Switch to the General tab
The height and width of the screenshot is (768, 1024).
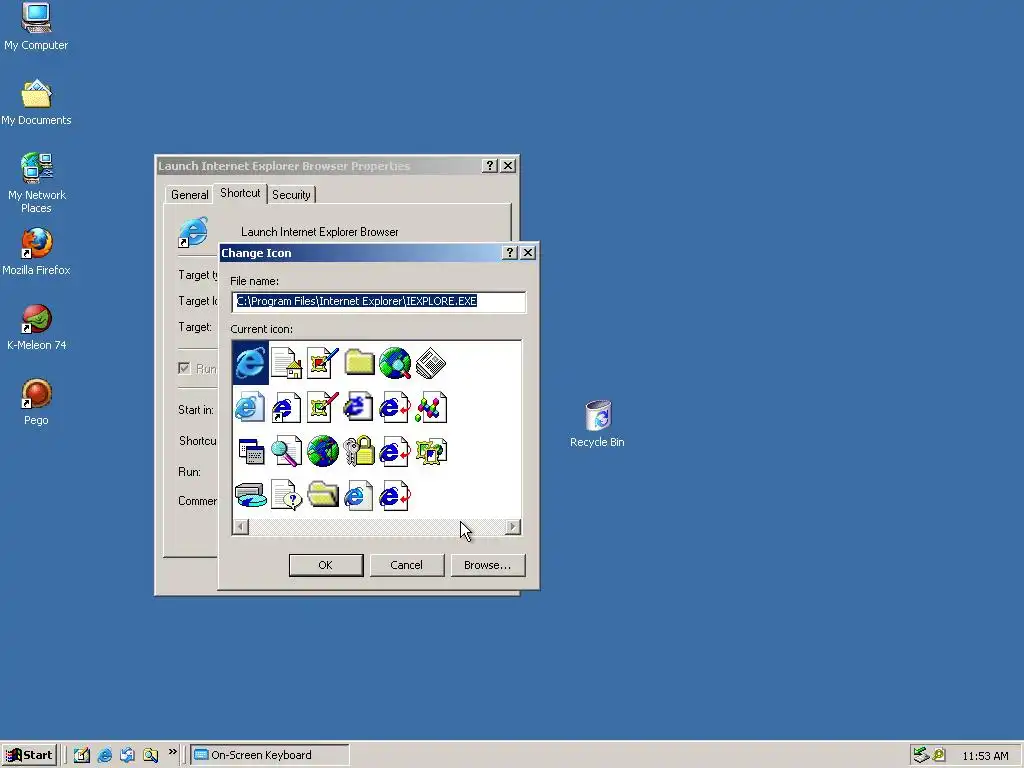coord(189,195)
